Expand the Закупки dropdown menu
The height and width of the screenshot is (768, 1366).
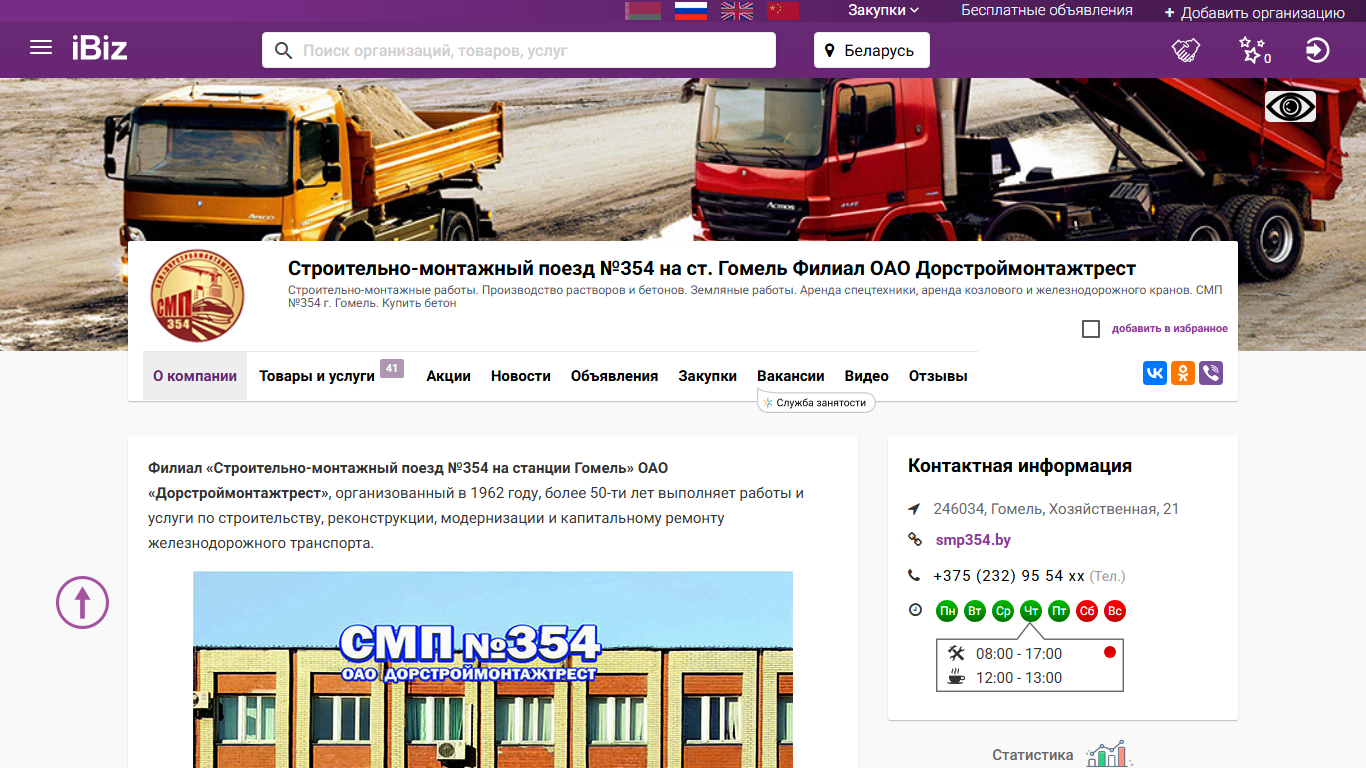click(884, 11)
